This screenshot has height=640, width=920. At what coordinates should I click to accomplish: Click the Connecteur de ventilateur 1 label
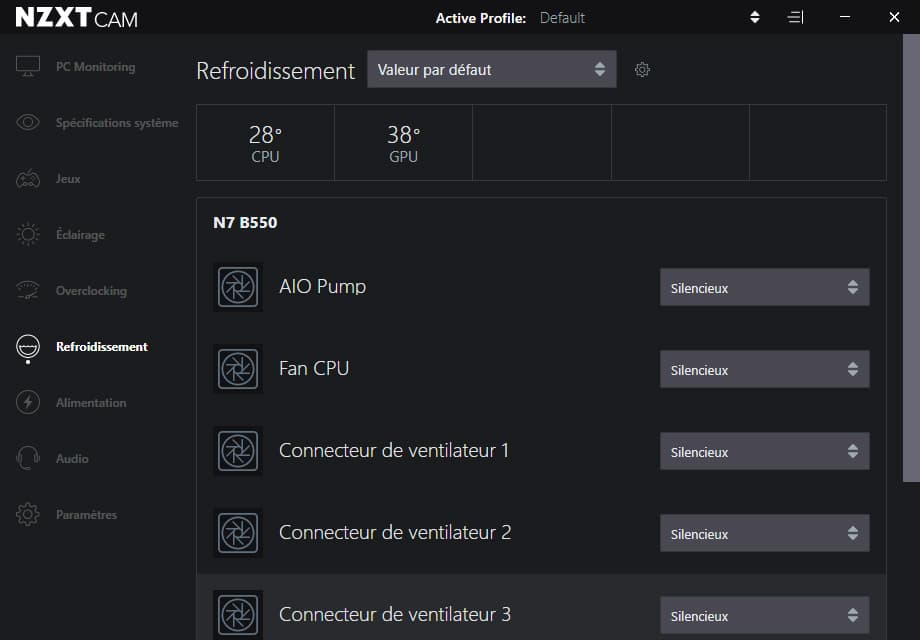pos(394,451)
